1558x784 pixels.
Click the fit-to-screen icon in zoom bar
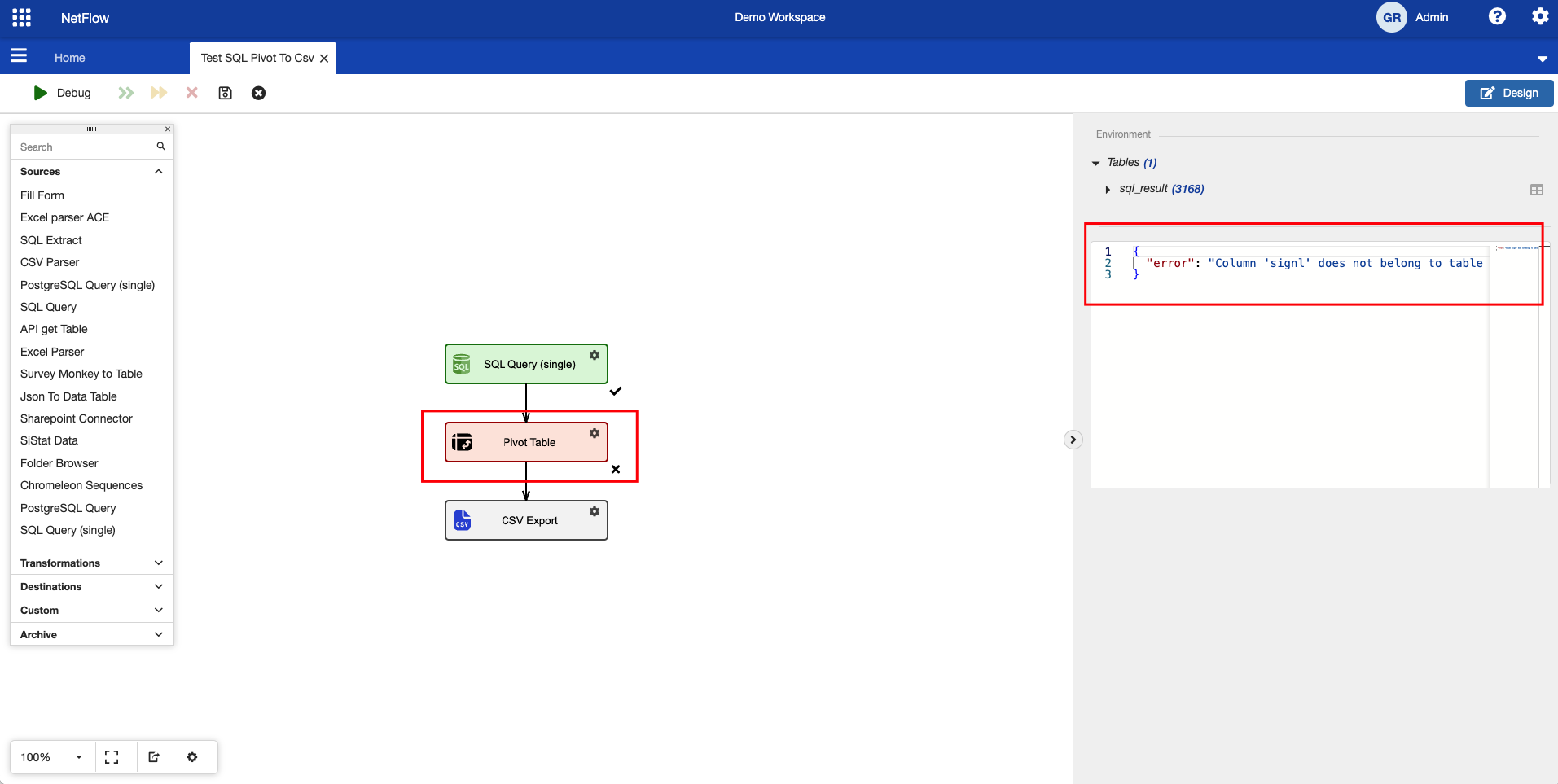point(112,757)
